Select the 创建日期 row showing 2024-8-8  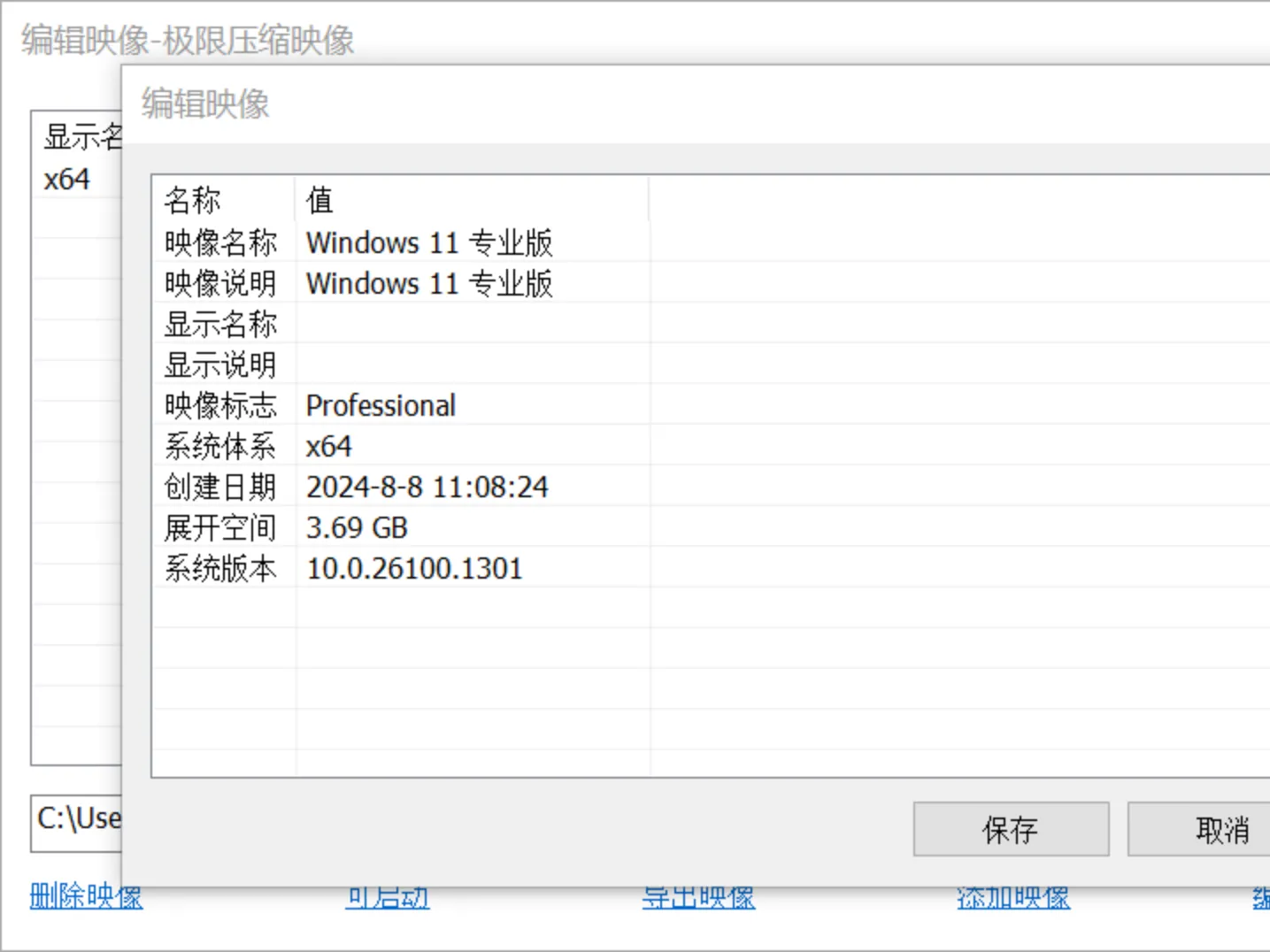click(x=427, y=487)
